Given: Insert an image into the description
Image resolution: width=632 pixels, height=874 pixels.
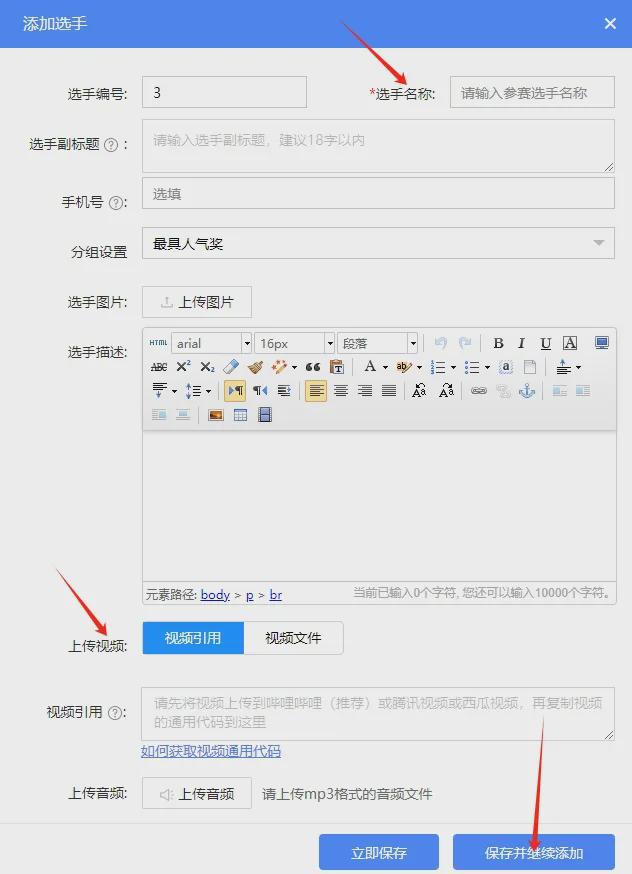Looking at the screenshot, I should pos(216,415).
